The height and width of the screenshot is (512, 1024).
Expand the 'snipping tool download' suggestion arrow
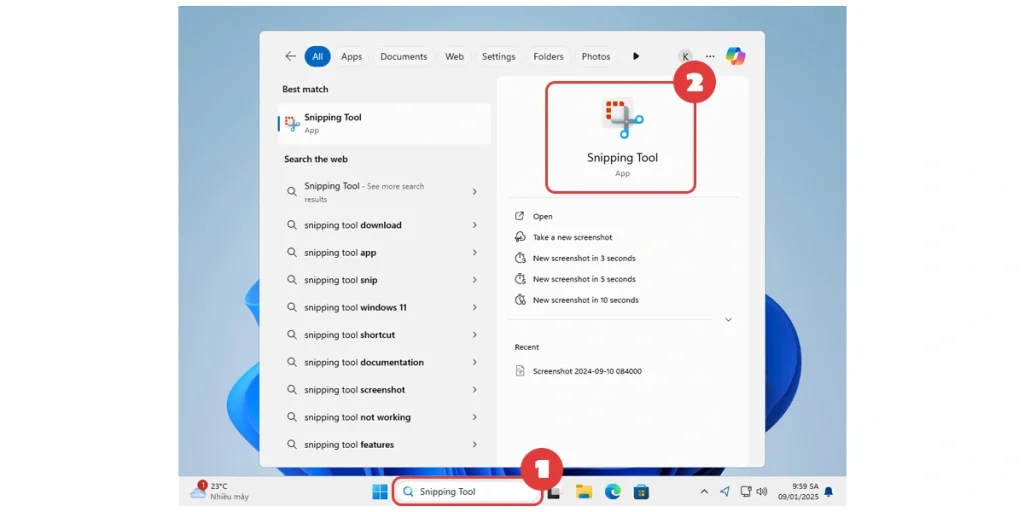coord(474,225)
